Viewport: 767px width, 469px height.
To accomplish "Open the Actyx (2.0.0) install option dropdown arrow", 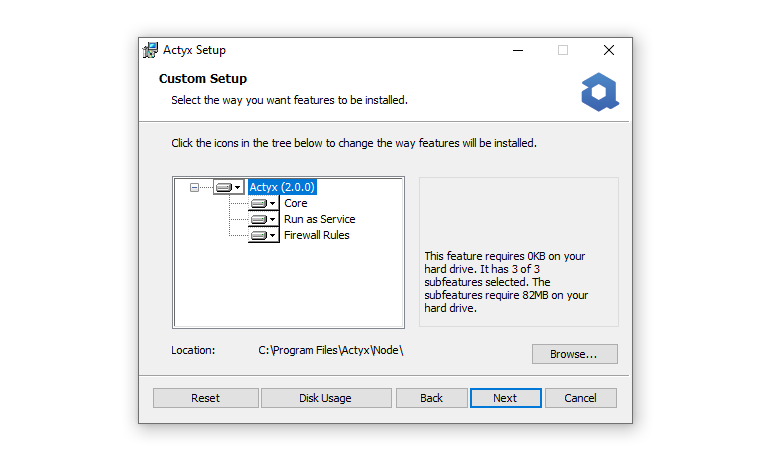I will 237,187.
